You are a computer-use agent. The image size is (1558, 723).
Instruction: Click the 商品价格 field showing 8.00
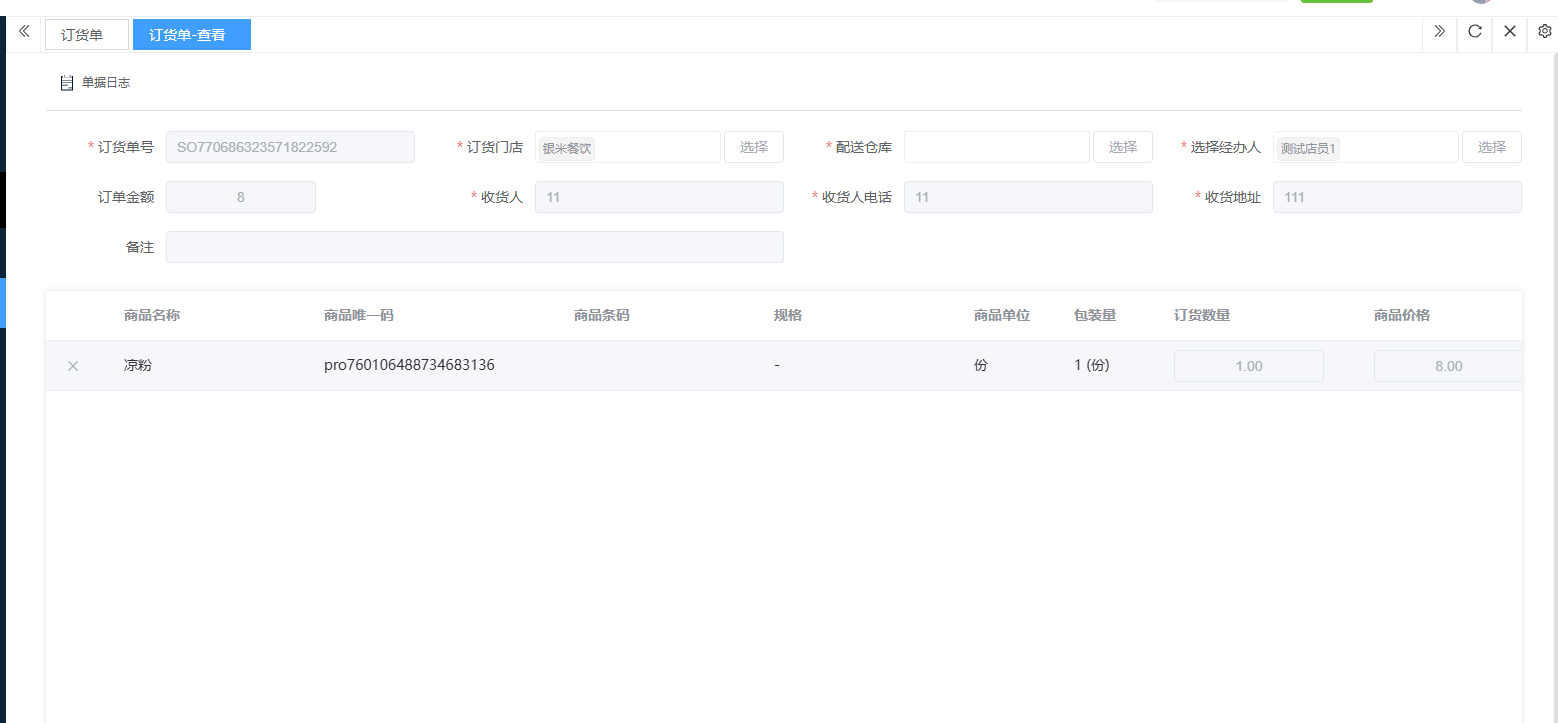point(1447,366)
